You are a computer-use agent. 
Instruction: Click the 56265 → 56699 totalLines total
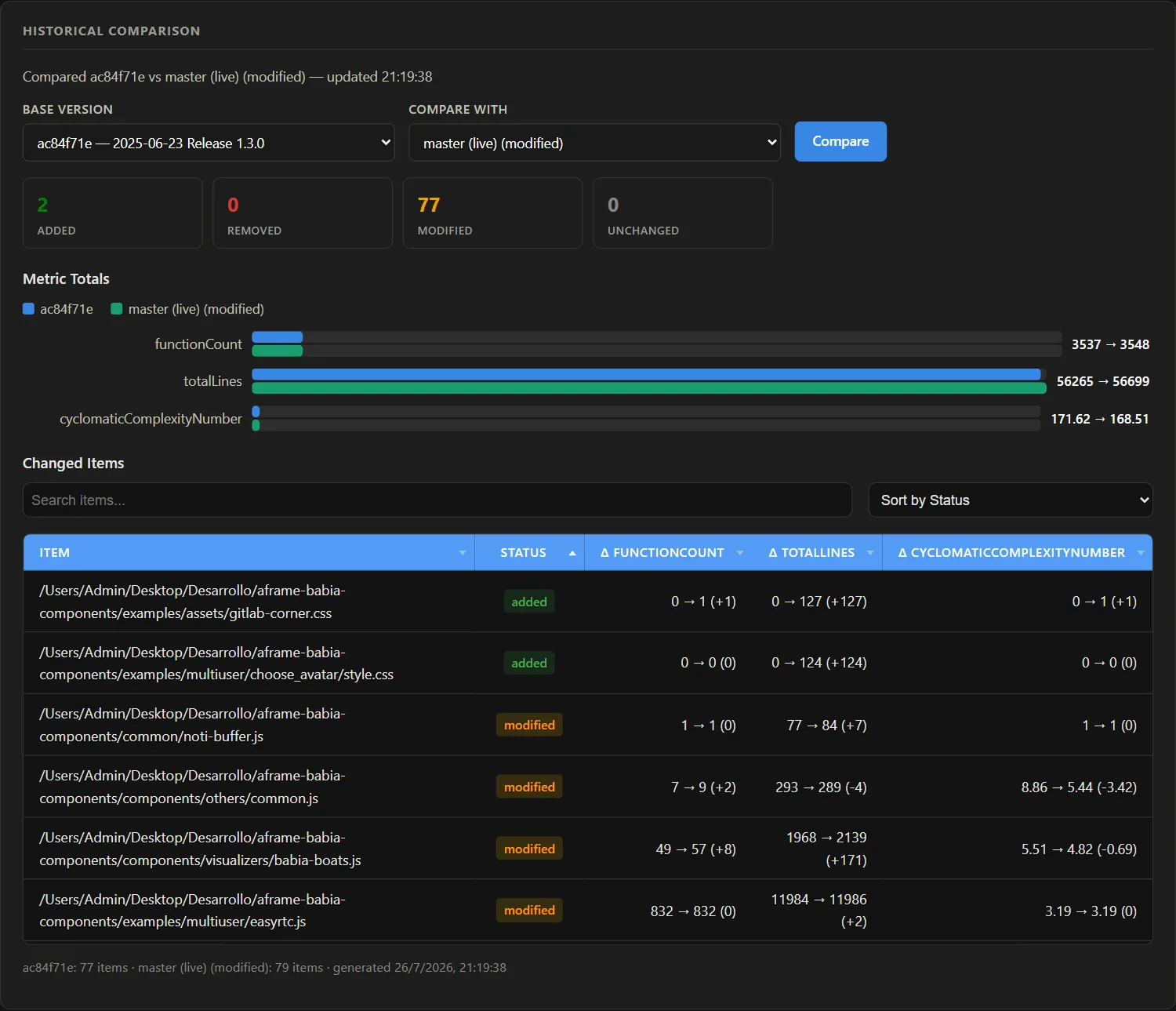[1103, 381]
